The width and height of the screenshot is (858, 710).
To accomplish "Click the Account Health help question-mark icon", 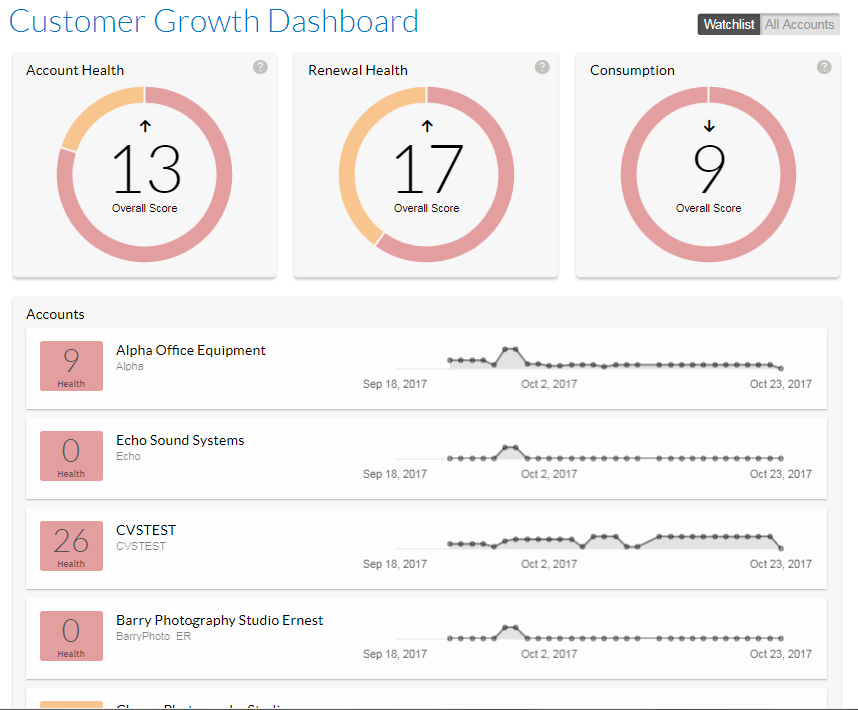I will click(x=260, y=67).
